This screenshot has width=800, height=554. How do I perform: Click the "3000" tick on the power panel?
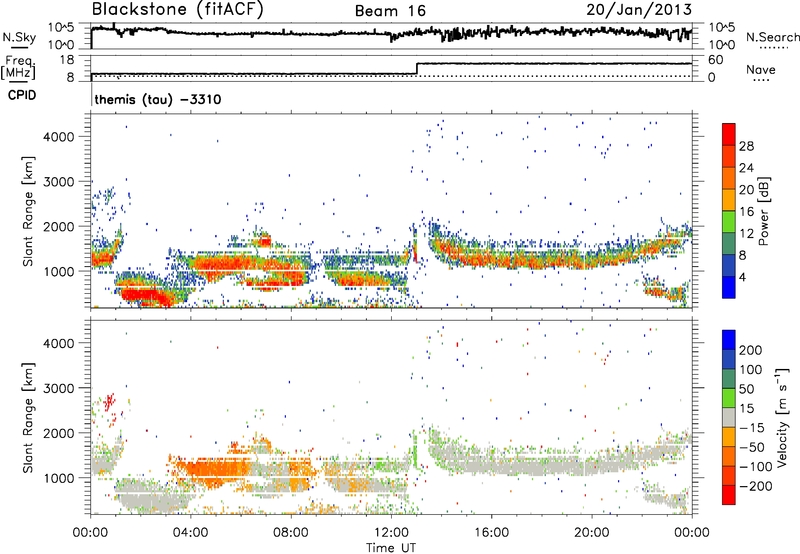point(58,182)
